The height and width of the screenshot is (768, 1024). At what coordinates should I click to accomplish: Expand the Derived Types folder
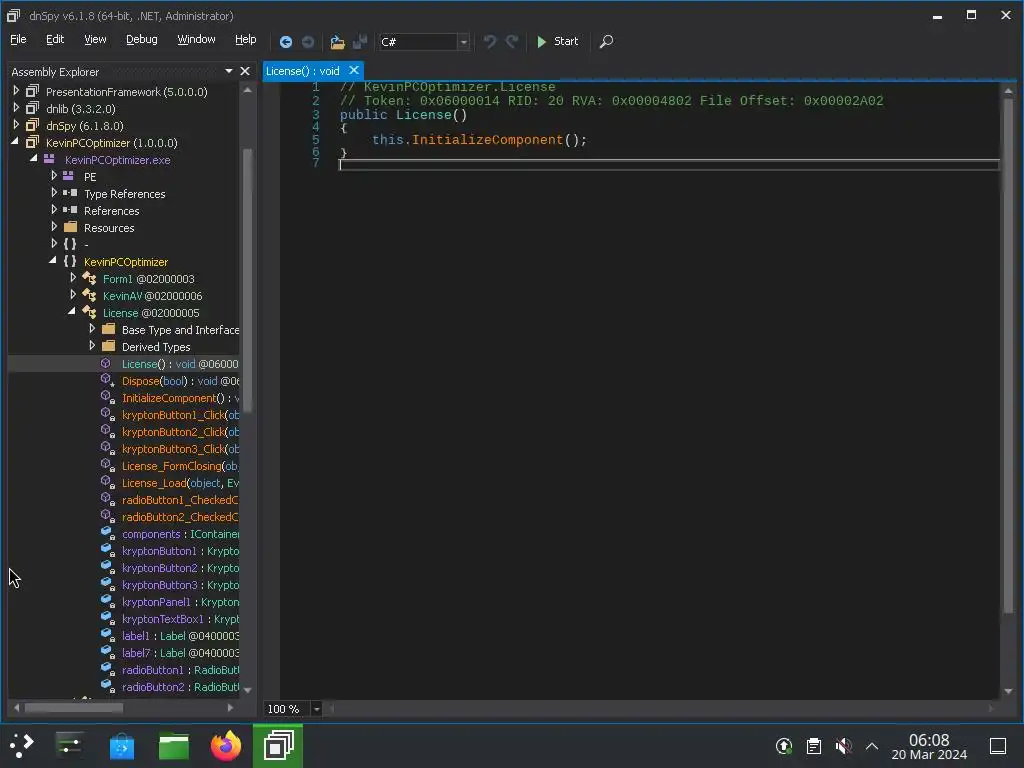[x=92, y=345]
